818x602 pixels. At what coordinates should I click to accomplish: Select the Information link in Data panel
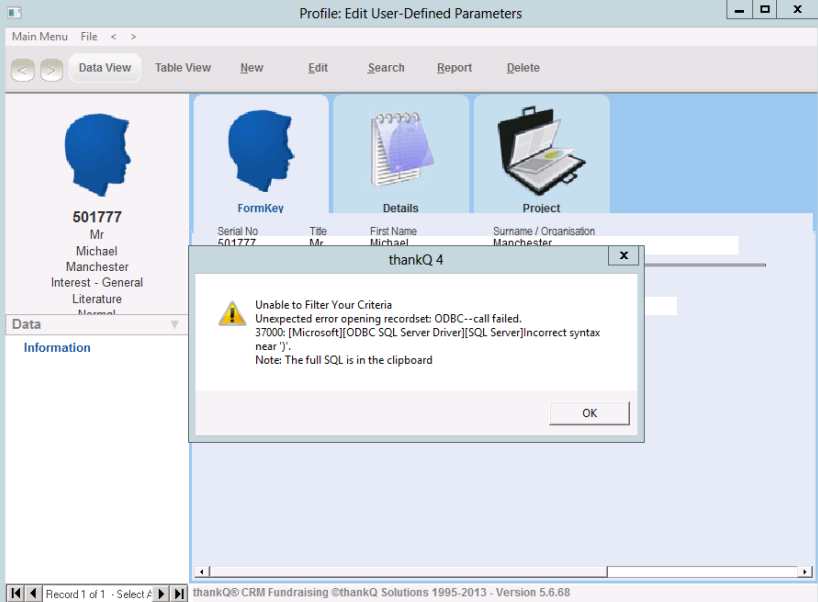tap(57, 348)
